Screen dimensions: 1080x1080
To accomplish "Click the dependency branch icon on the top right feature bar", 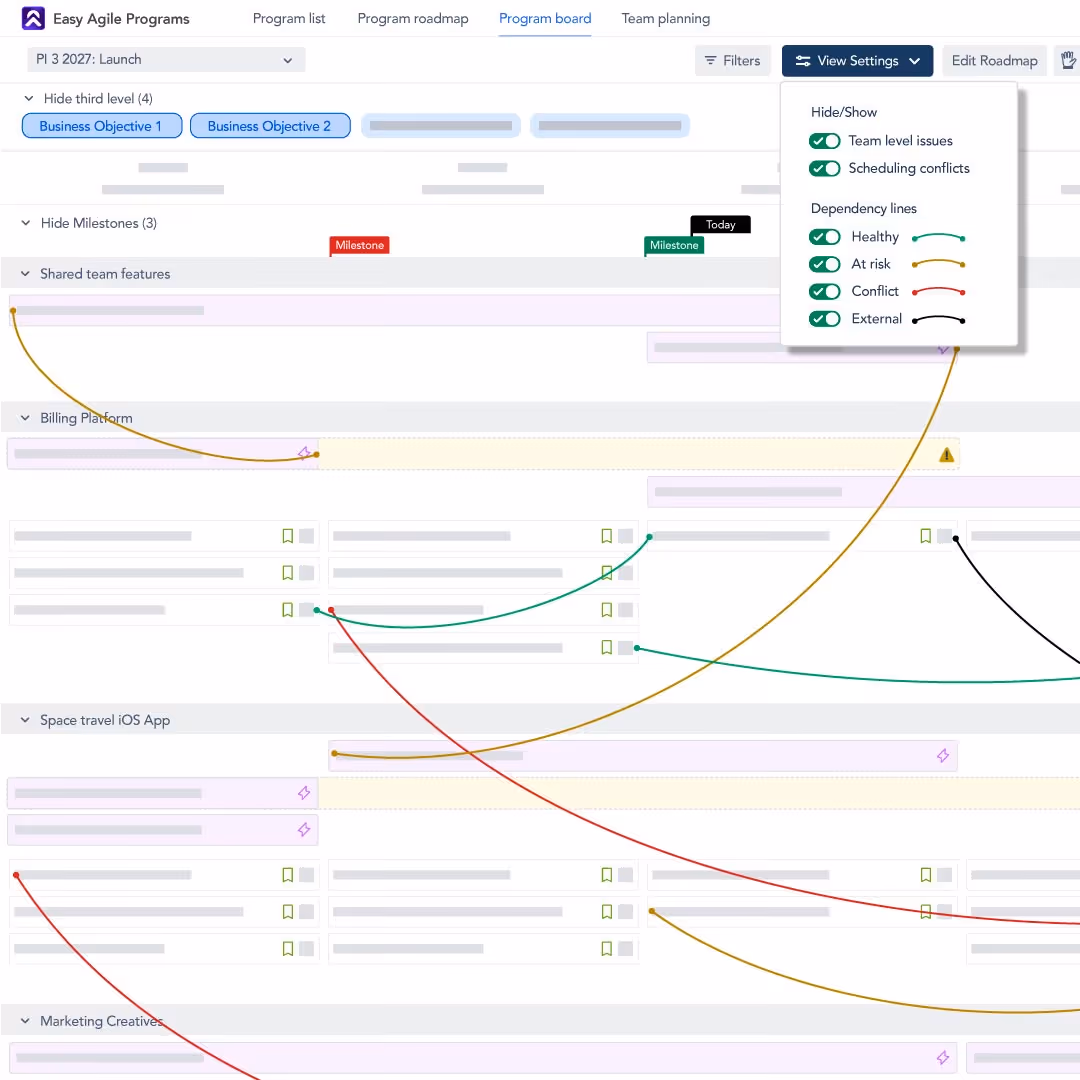I will 943,349.
